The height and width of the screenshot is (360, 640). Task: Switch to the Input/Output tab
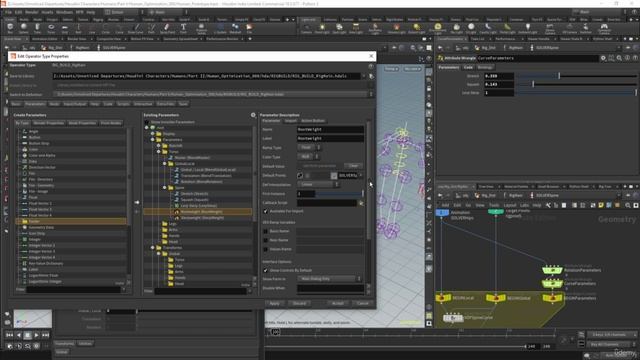[x=75, y=104]
